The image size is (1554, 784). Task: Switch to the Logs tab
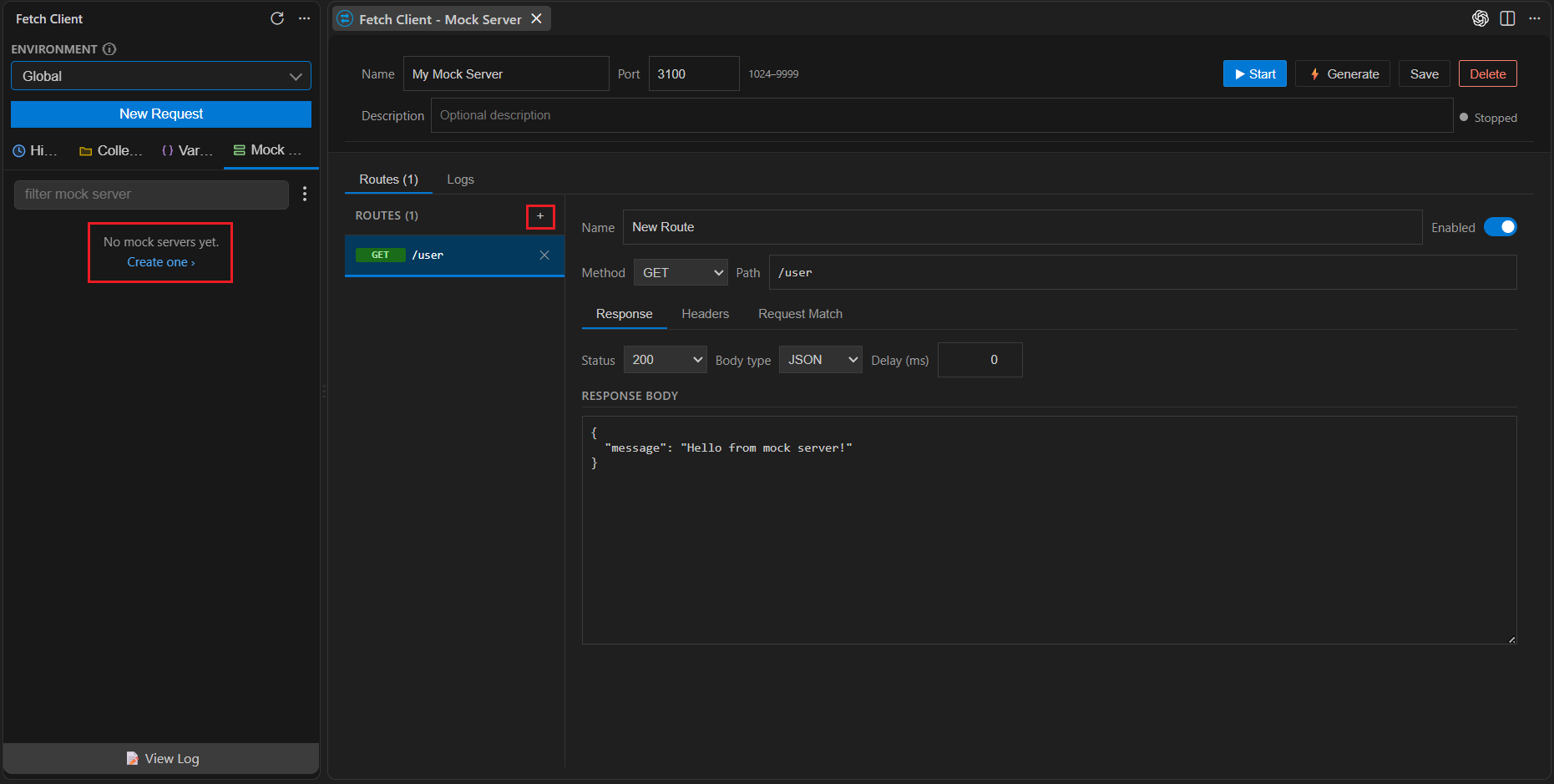coord(460,180)
